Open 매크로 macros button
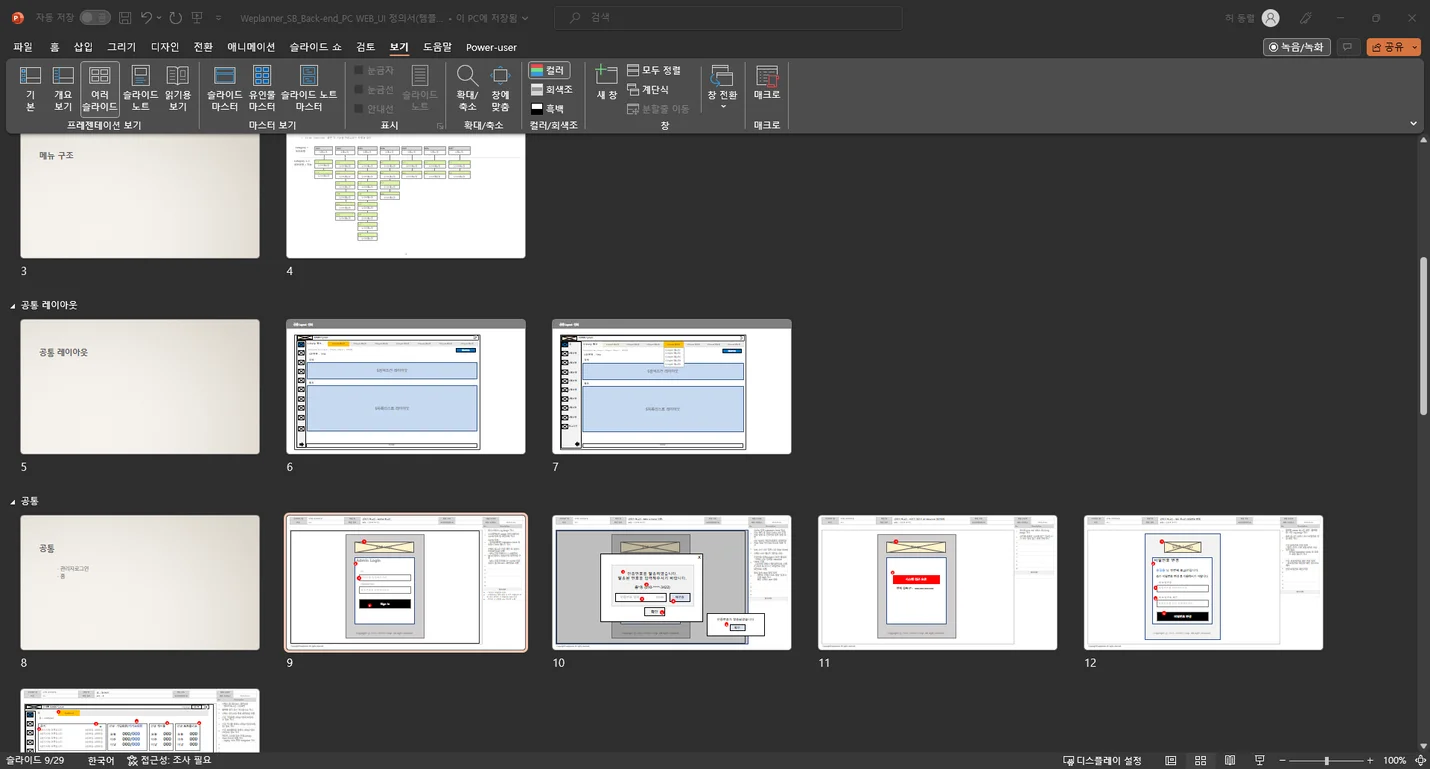This screenshot has height=769, width=1430. point(767,83)
